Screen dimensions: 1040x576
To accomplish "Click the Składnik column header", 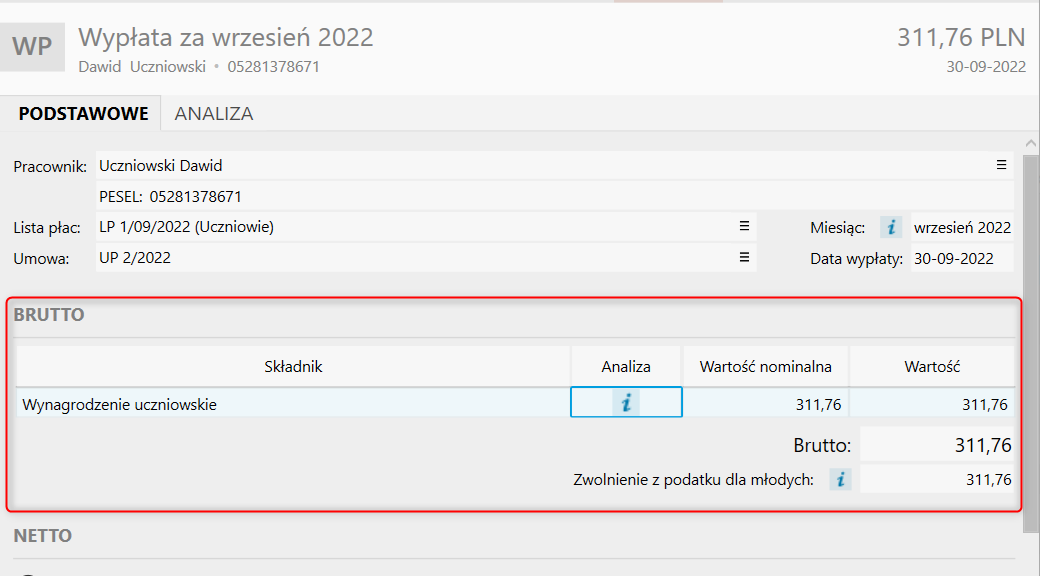I will [293, 367].
